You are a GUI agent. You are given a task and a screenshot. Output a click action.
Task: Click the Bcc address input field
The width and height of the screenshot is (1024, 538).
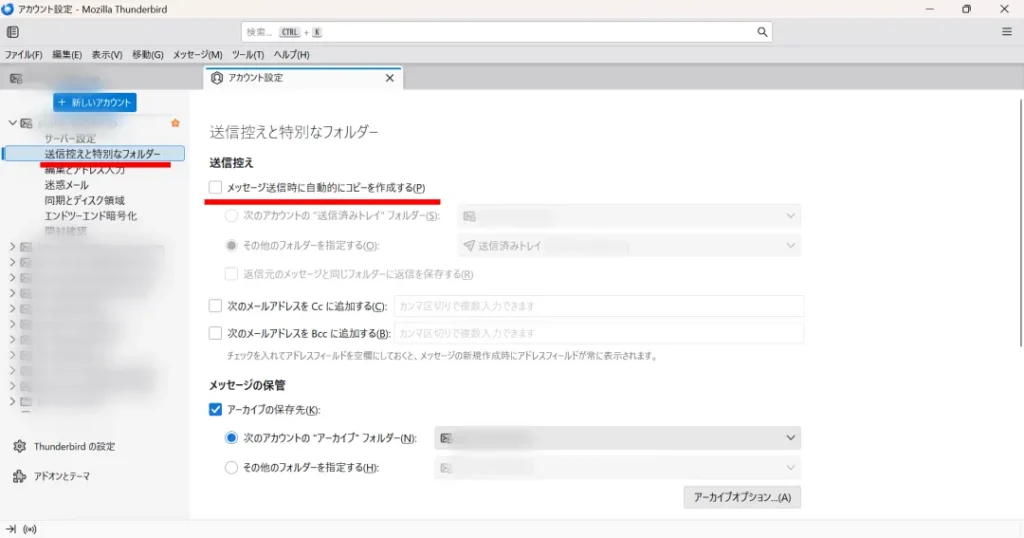[598, 333]
